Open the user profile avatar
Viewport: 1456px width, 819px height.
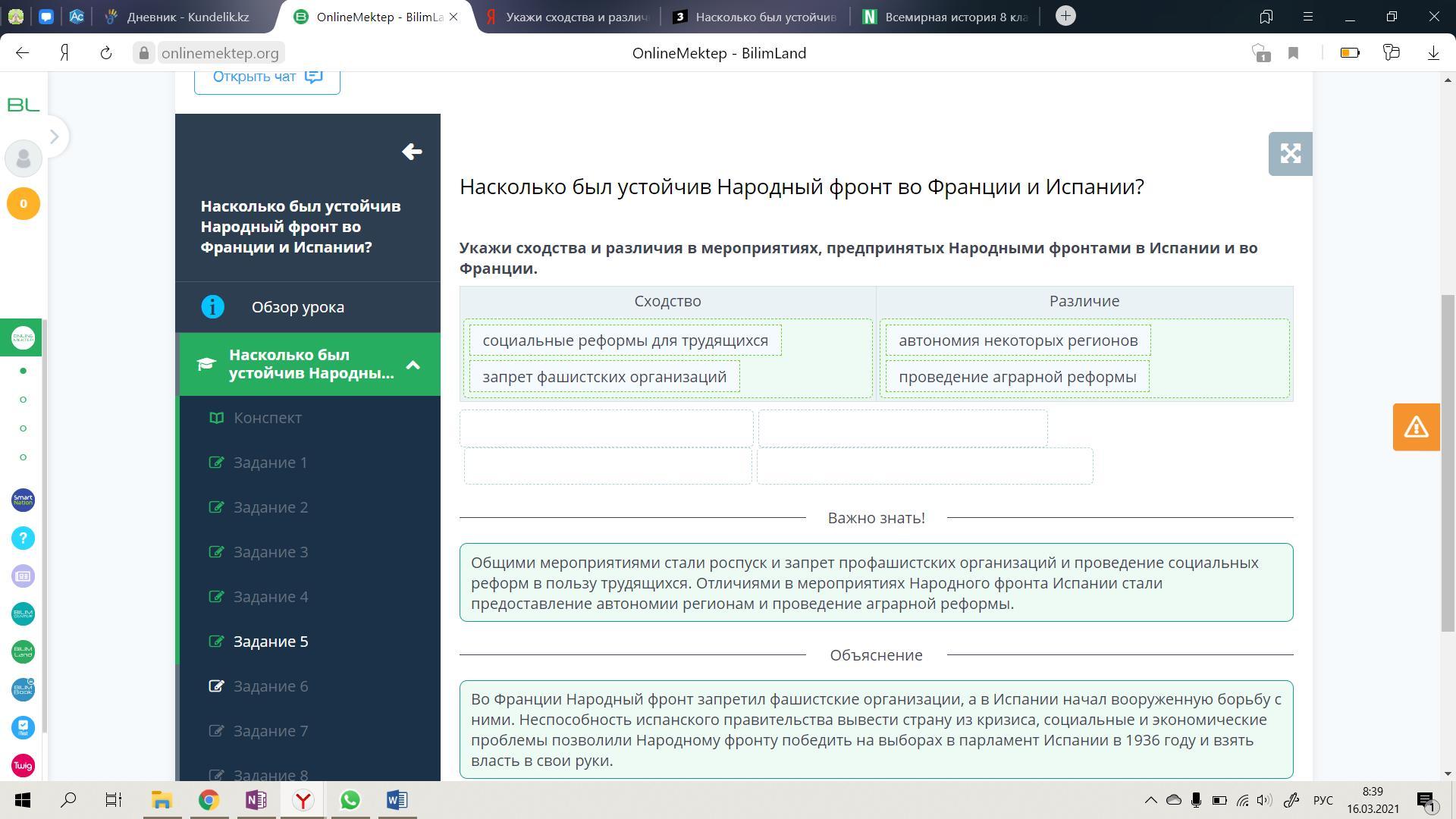[23, 158]
